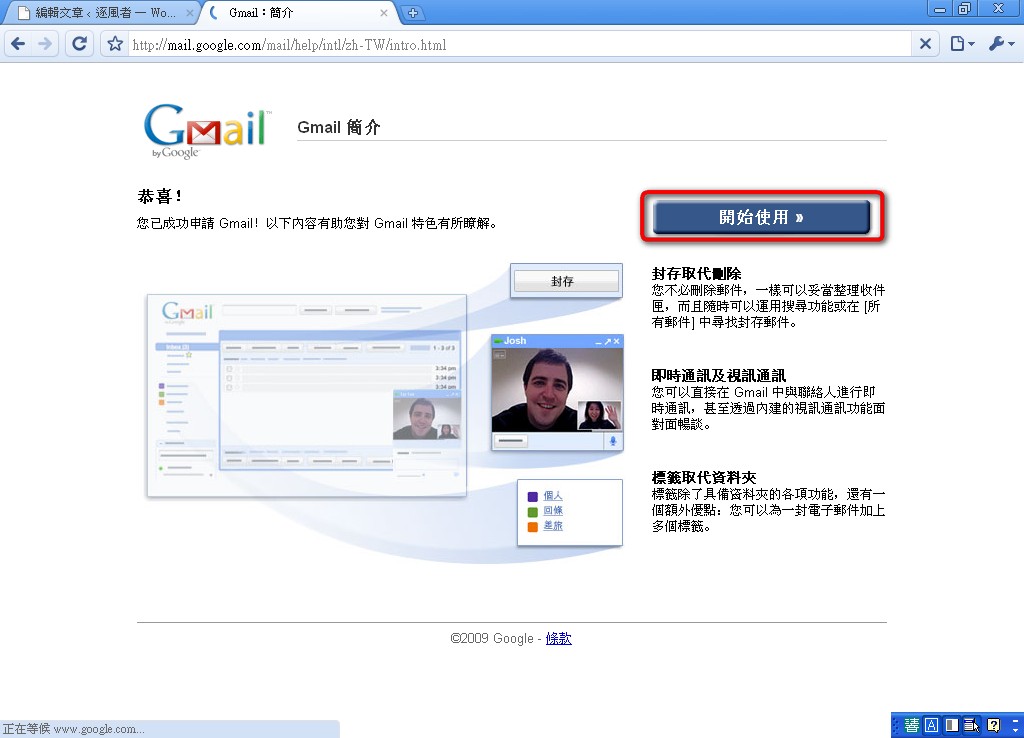The width and height of the screenshot is (1024, 738).
Task: Click the Gmail 簡介 page title
Action: coord(338,127)
